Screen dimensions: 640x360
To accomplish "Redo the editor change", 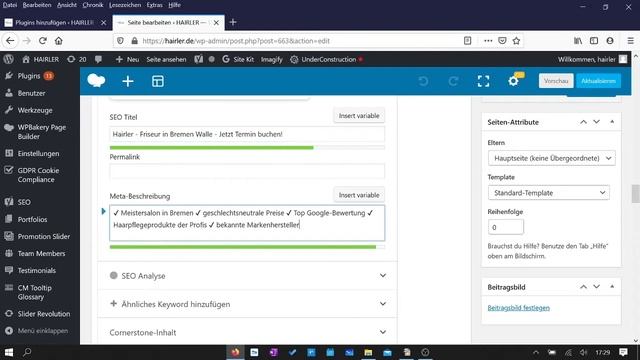I will 453,81.
